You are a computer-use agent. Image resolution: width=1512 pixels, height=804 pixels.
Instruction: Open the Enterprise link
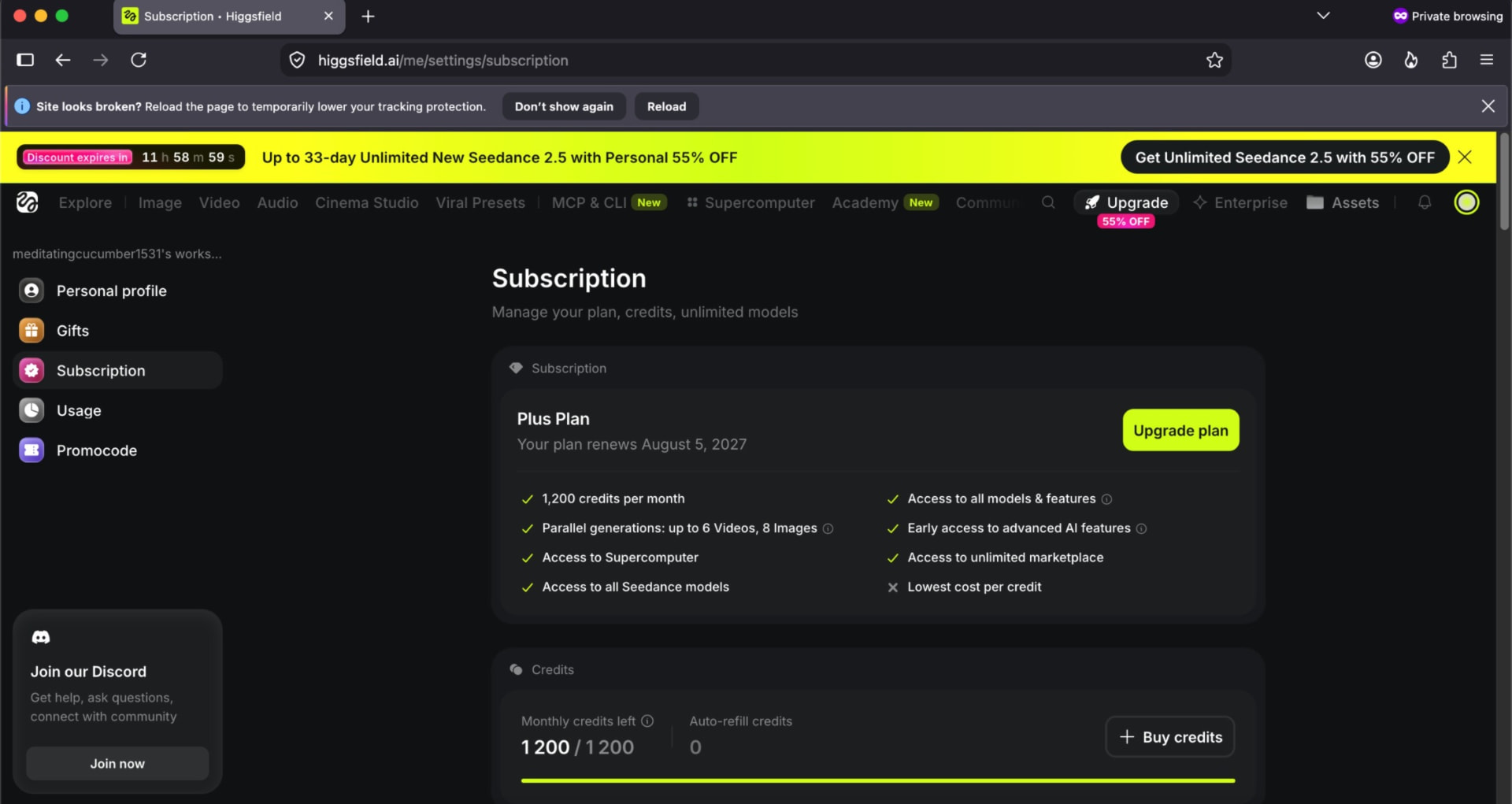1240,202
